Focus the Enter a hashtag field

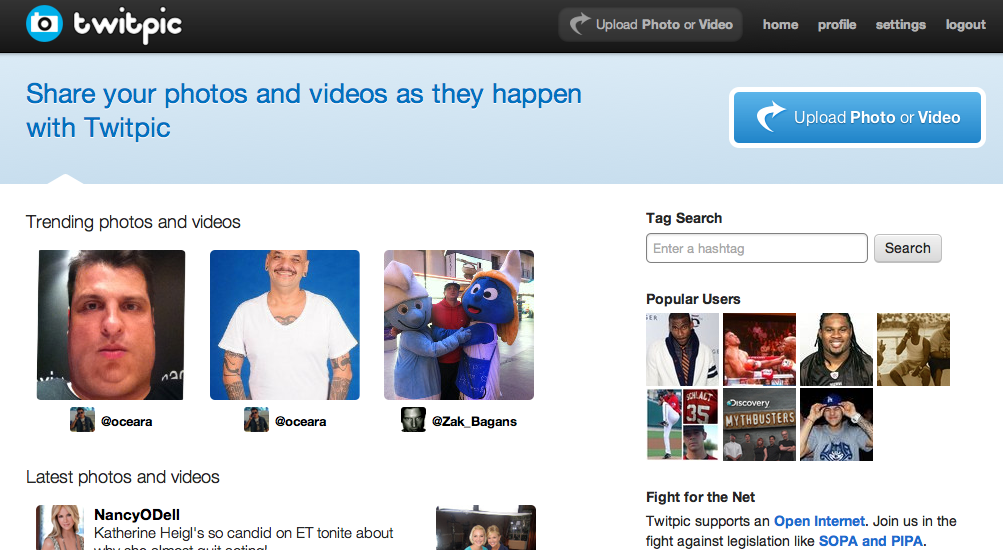click(757, 248)
